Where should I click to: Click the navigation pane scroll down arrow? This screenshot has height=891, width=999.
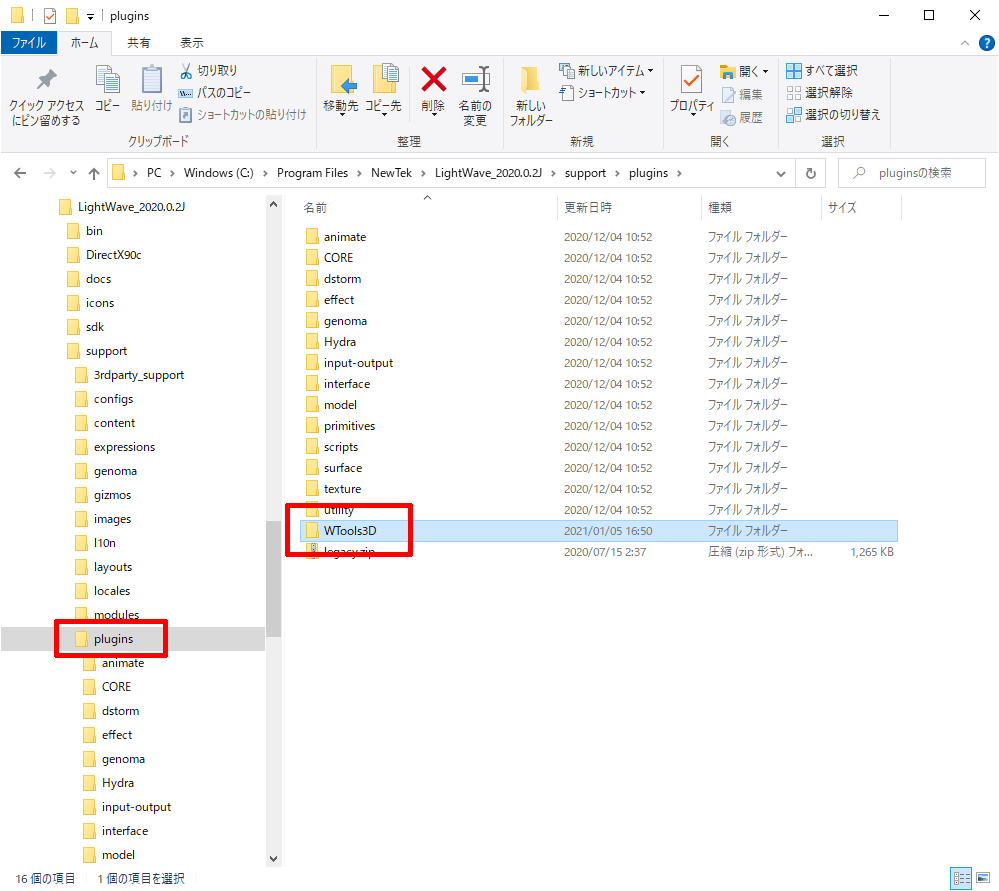click(273, 858)
